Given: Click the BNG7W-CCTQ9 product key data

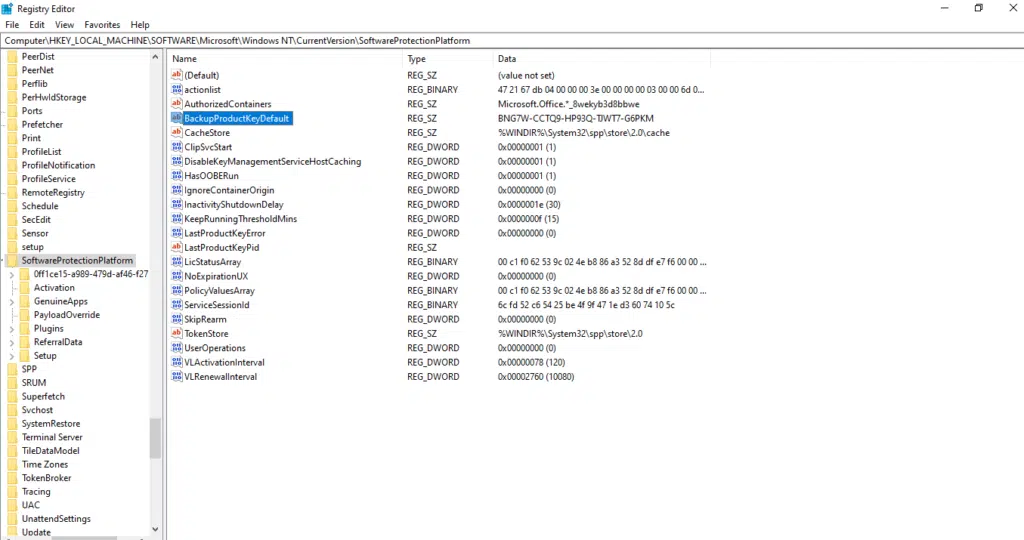Looking at the screenshot, I should tap(575, 118).
